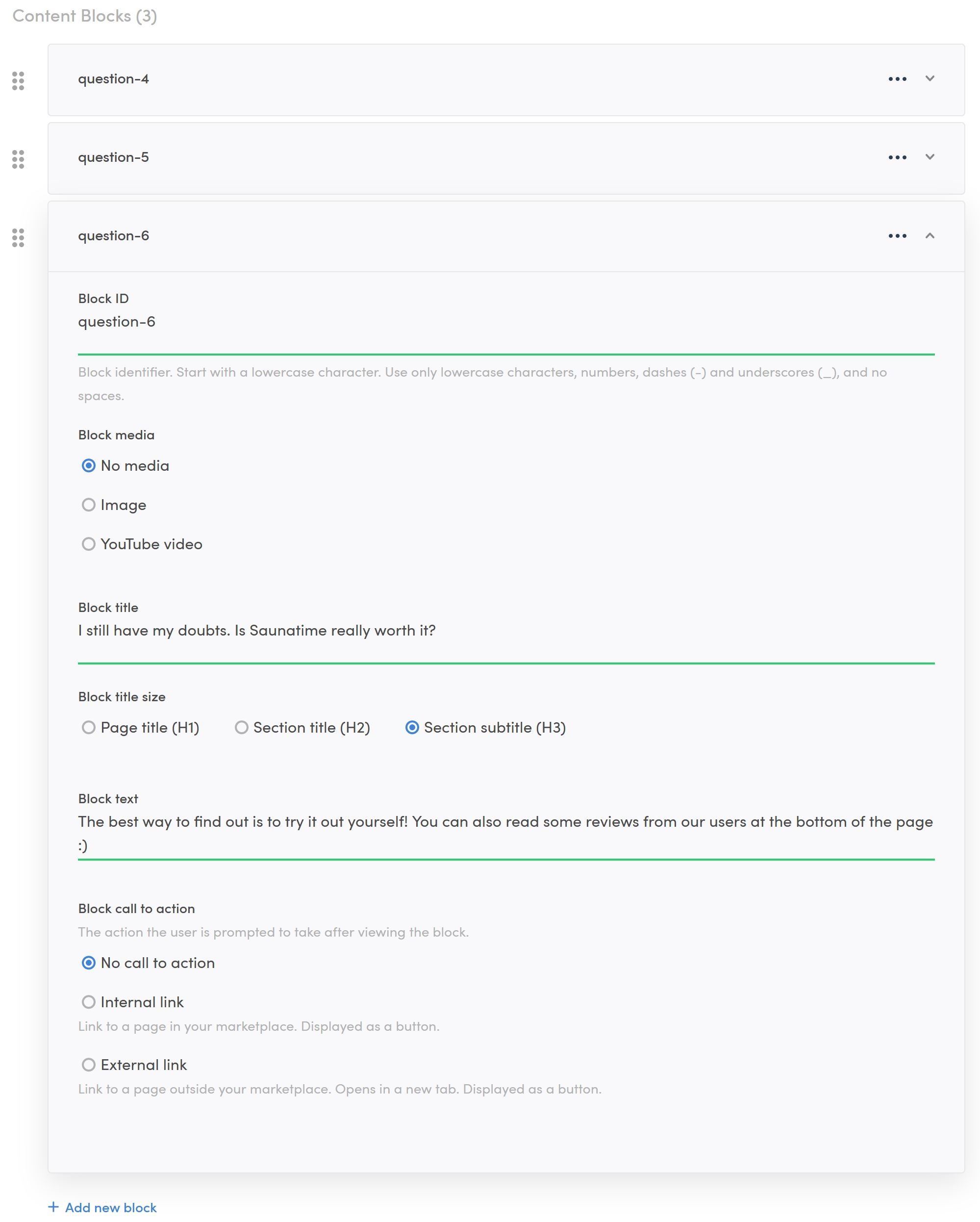Select External link call to action

coord(88,1065)
